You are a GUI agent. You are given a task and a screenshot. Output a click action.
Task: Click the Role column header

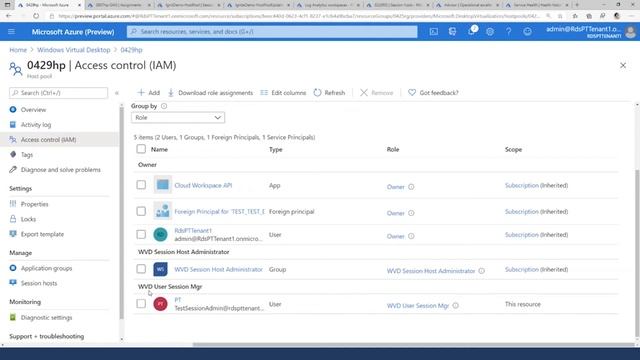pyautogui.click(x=393, y=149)
